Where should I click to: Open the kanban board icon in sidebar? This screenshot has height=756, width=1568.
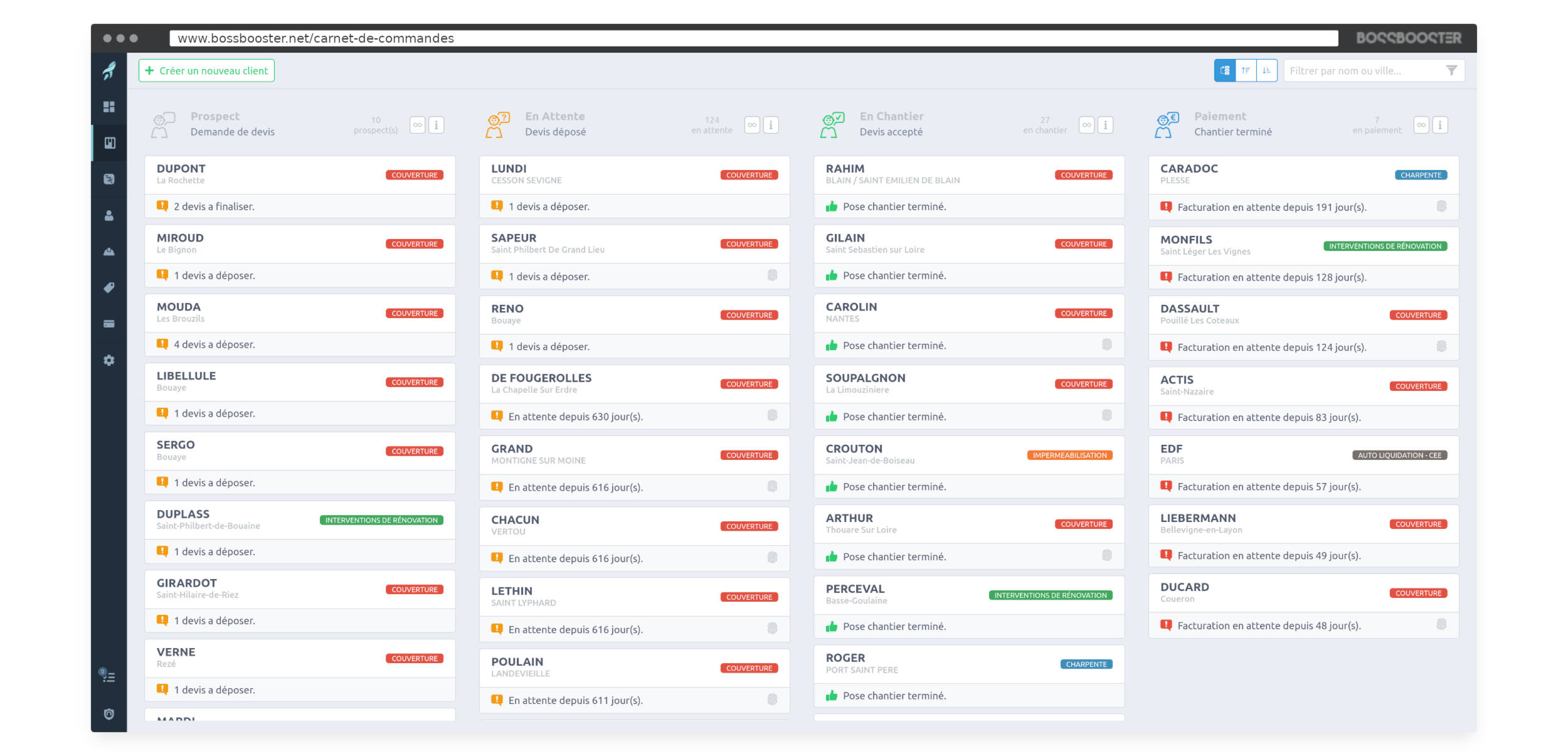tap(109, 143)
